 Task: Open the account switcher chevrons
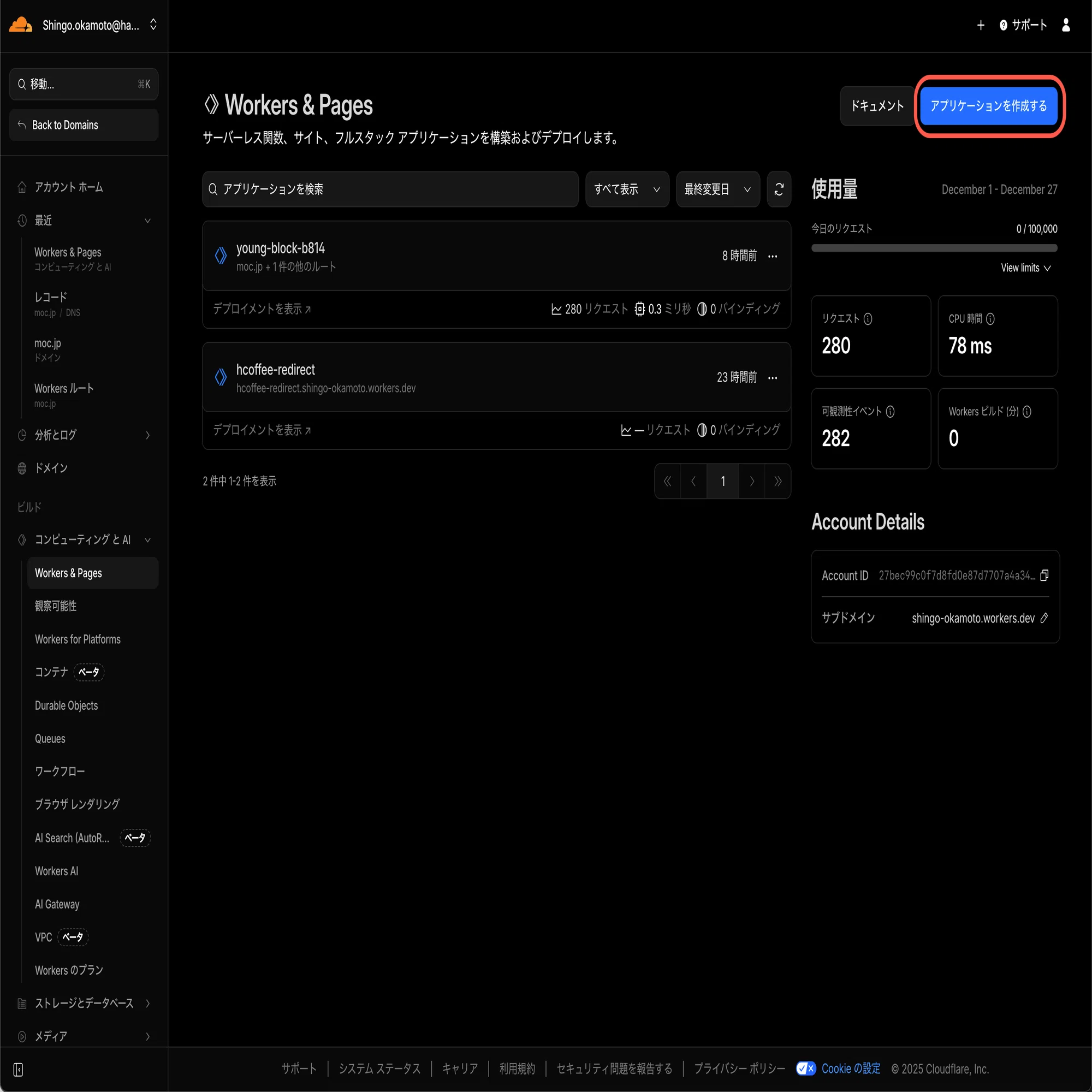(x=153, y=25)
